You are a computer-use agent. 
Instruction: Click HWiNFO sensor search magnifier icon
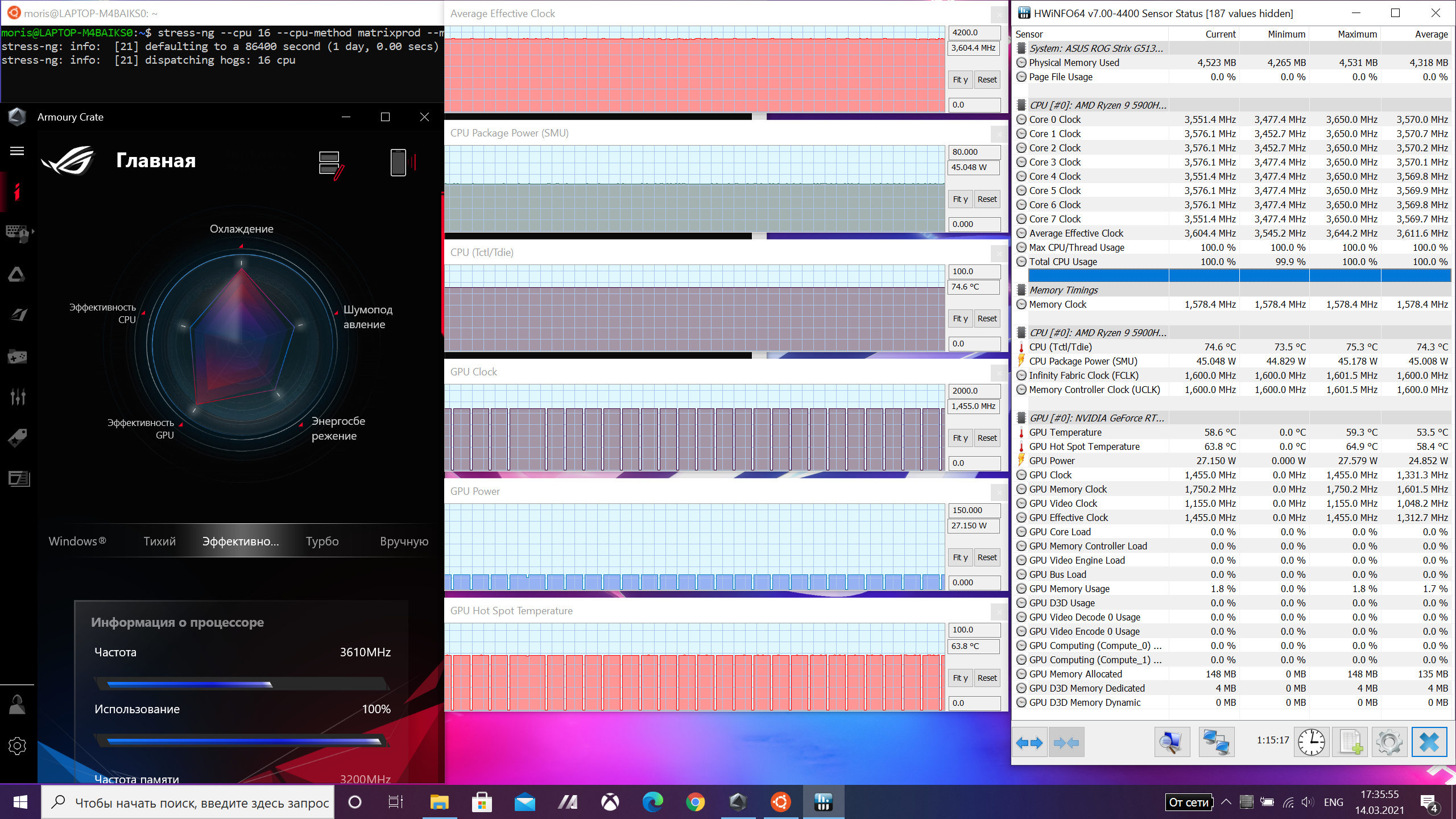click(1172, 742)
